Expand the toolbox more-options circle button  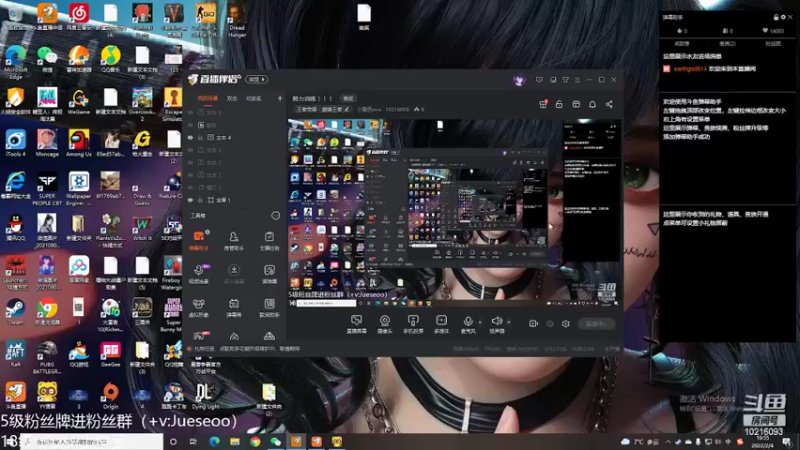[276, 216]
